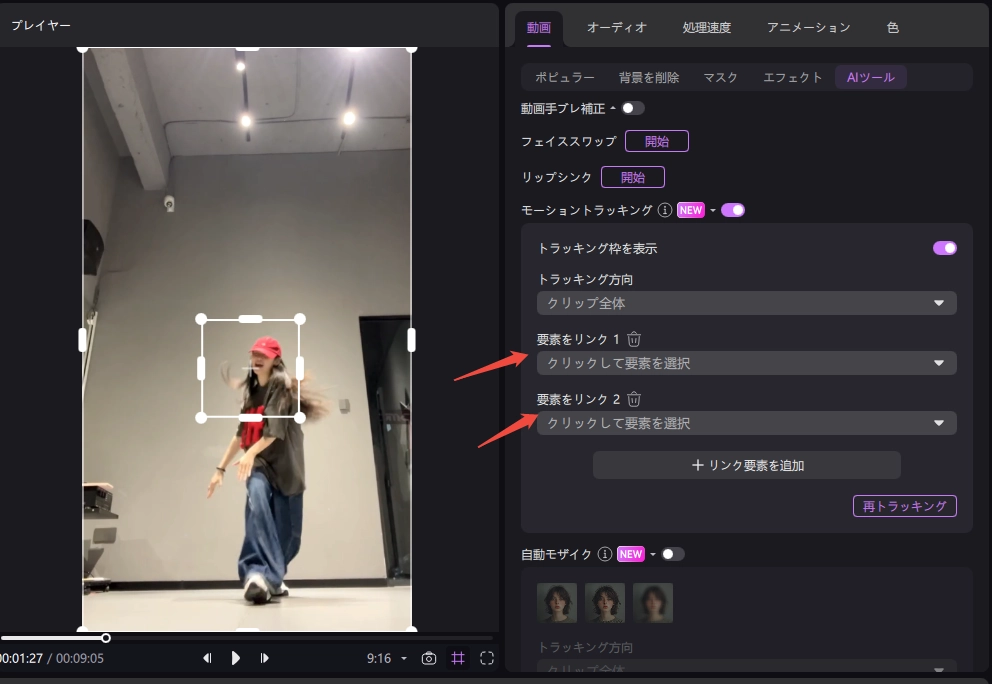This screenshot has width=992, height=684.
Task: Step forward one frame
Action: 264,658
